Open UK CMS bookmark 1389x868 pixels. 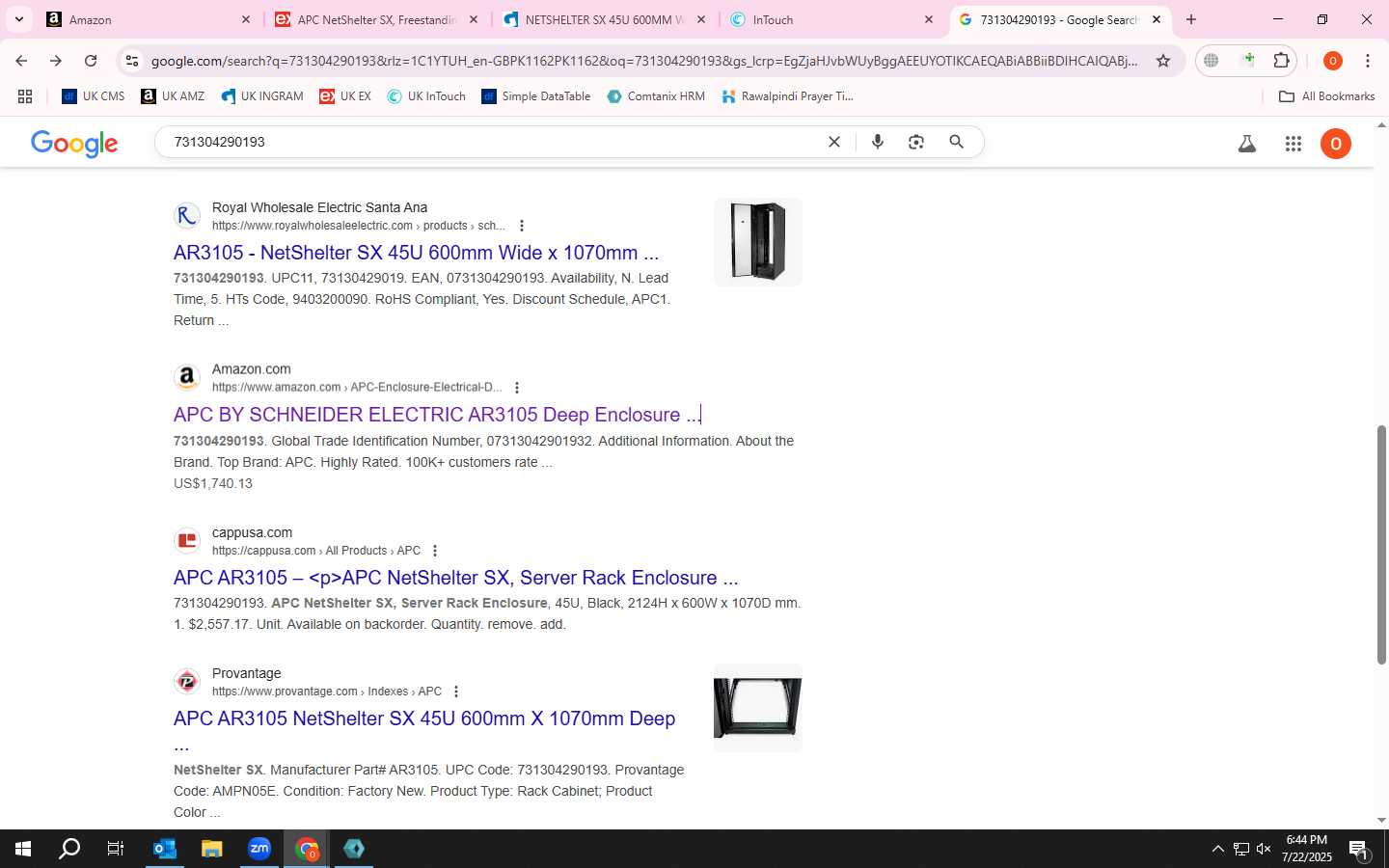pyautogui.click(x=93, y=96)
